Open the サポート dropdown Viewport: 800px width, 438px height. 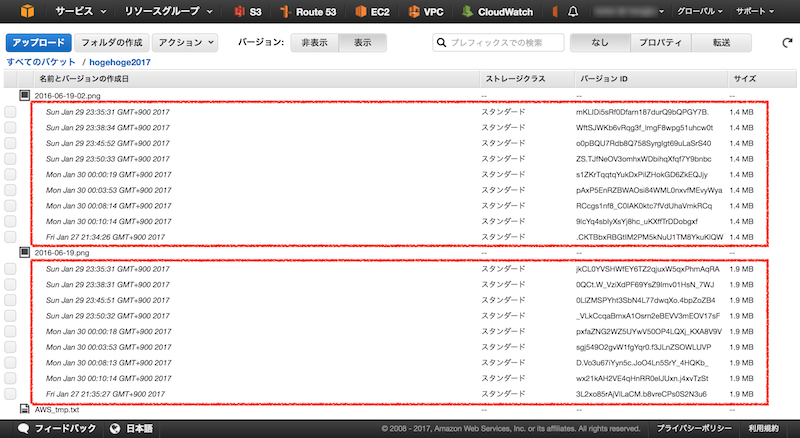(755, 11)
